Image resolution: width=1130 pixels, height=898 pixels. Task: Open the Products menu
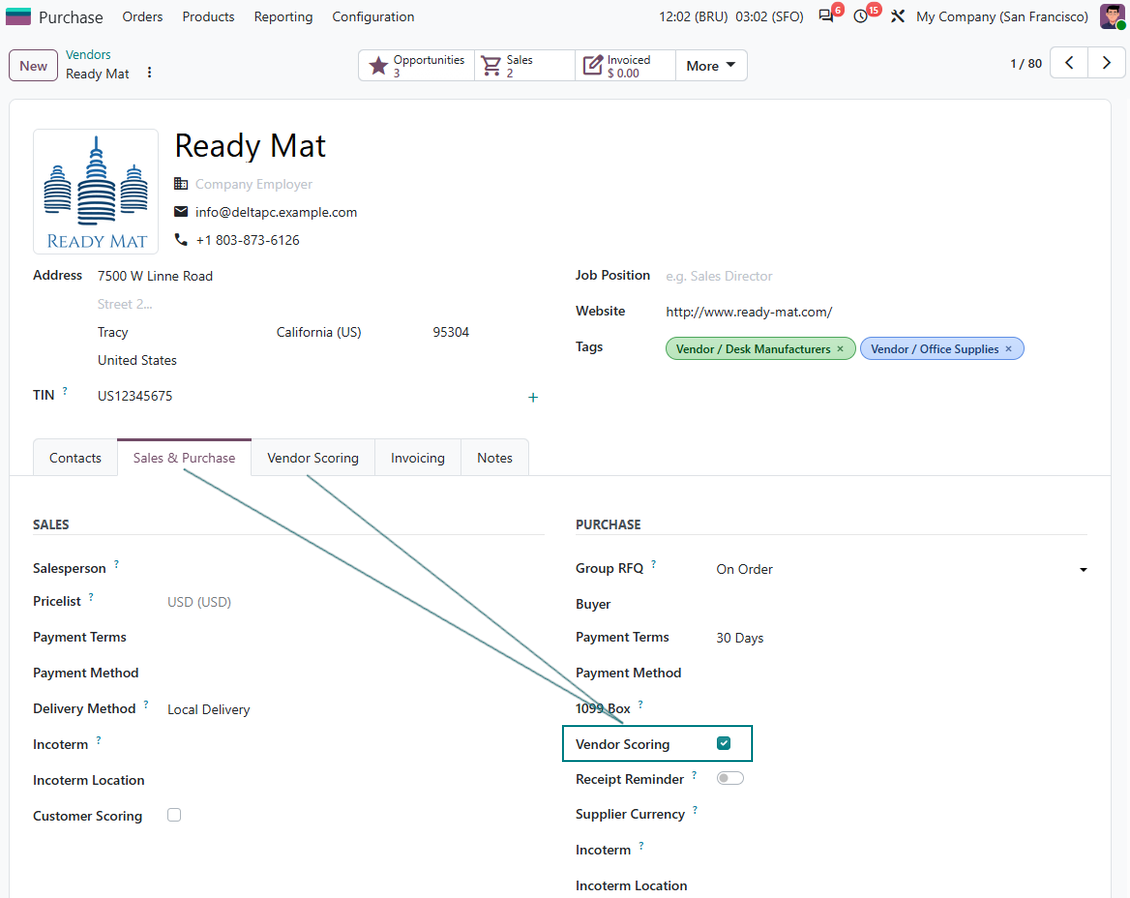pyautogui.click(x=208, y=17)
